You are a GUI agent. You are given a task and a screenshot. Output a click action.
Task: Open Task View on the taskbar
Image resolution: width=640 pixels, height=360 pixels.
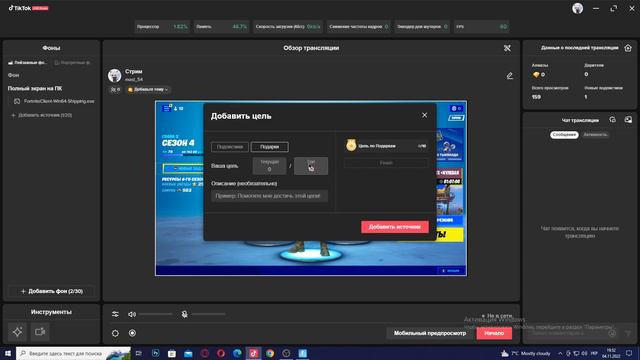139,353
